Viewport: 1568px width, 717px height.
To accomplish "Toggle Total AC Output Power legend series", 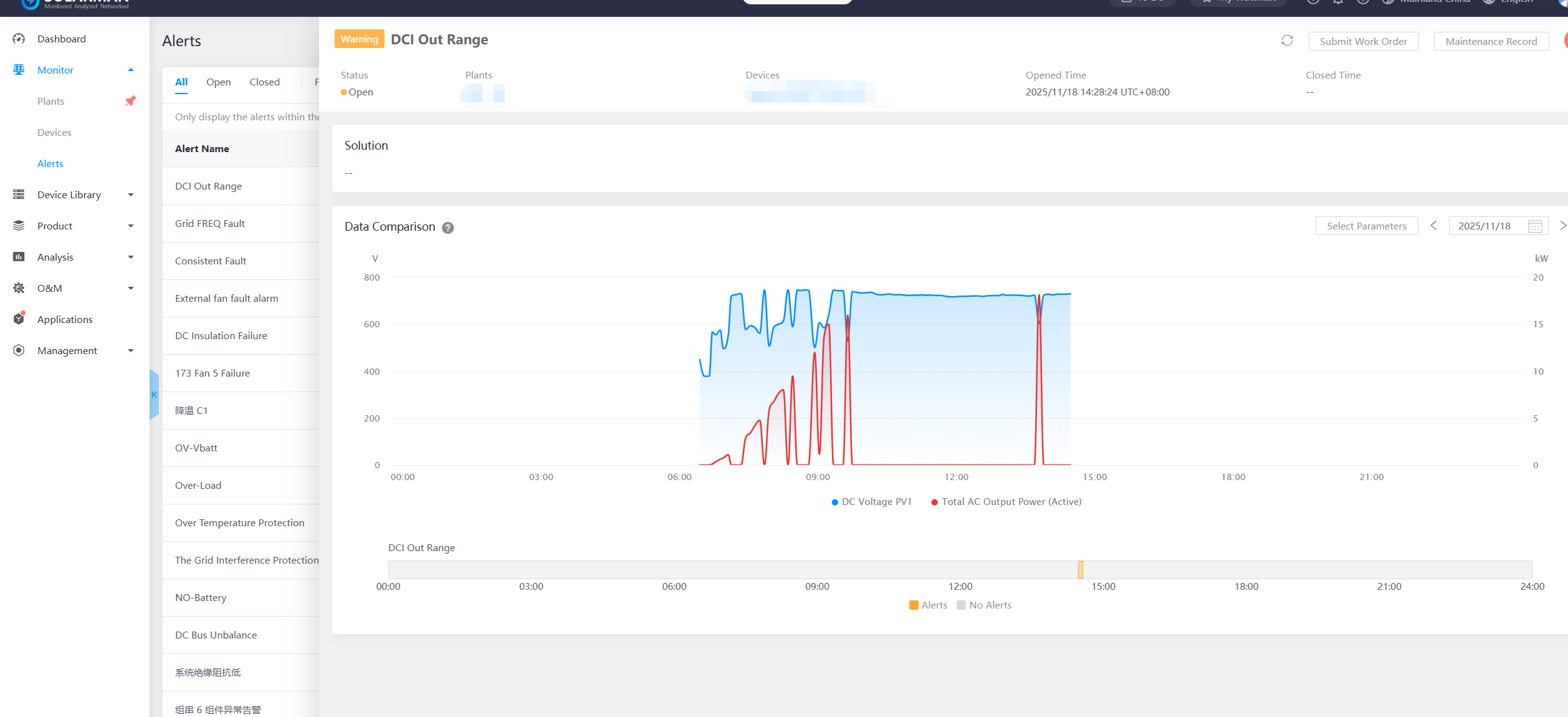I will pyautogui.click(x=1006, y=502).
